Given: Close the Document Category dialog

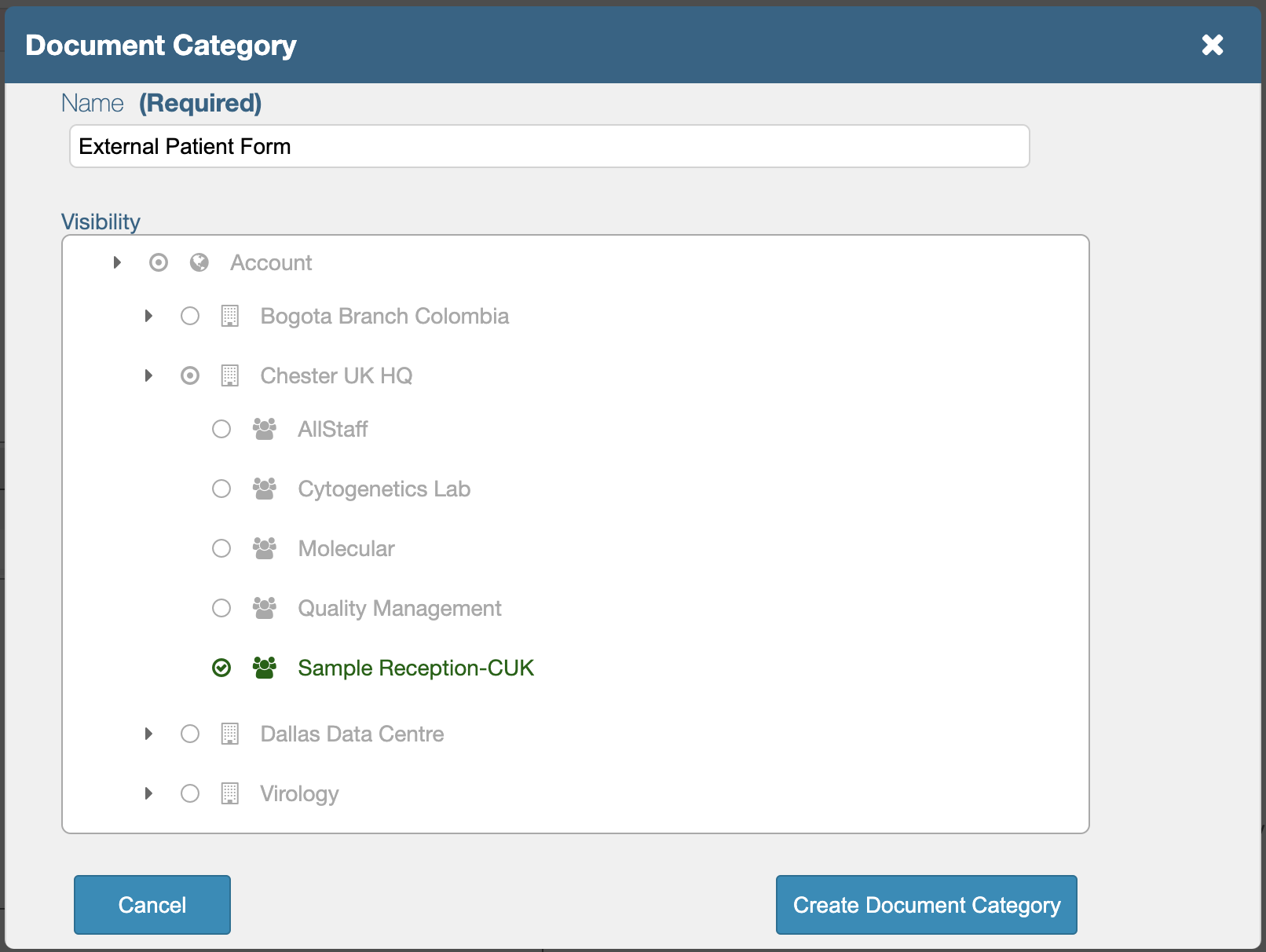Looking at the screenshot, I should tap(1213, 45).
